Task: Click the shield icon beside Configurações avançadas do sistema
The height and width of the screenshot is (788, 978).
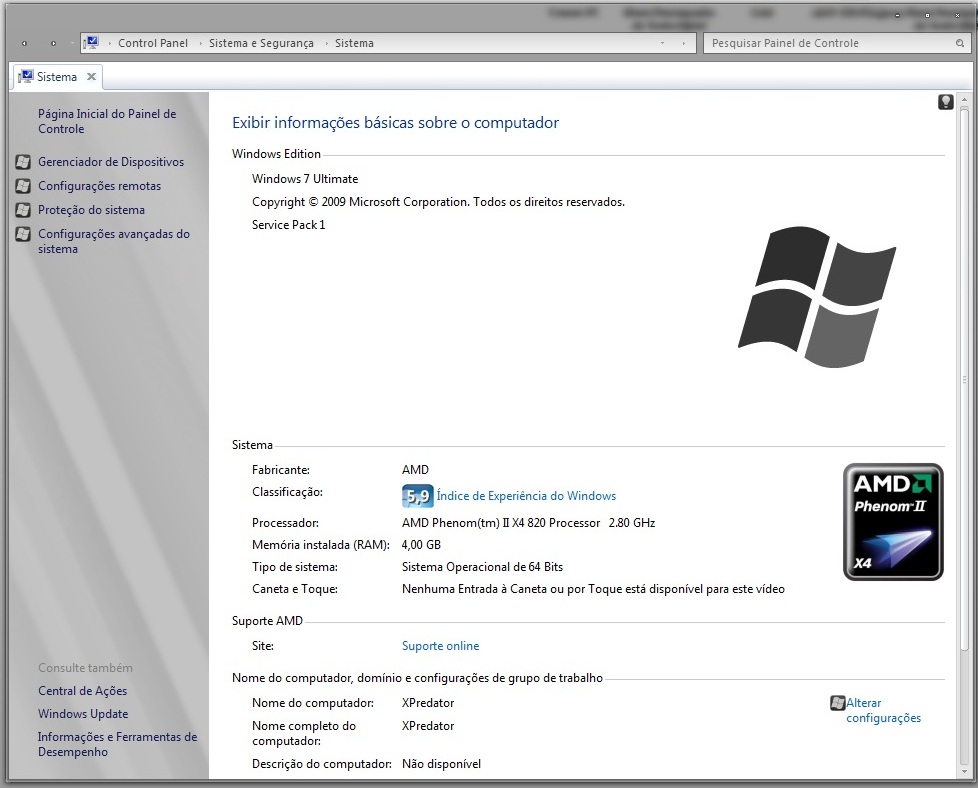Action: [23, 234]
